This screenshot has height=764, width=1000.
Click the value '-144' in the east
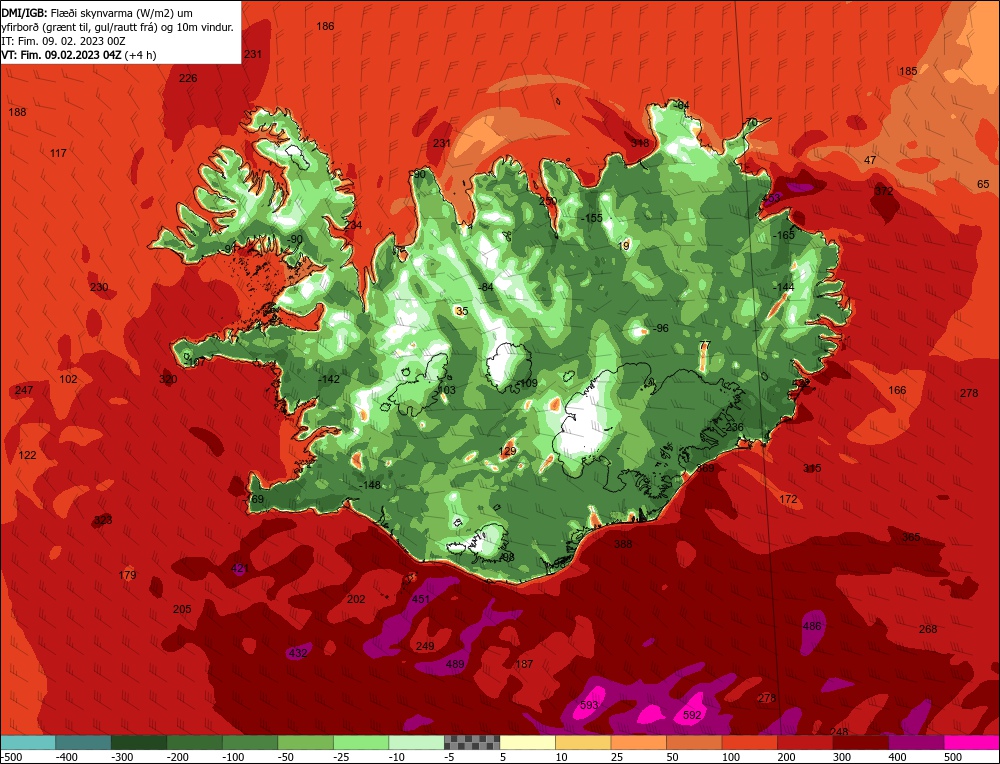pos(783,287)
